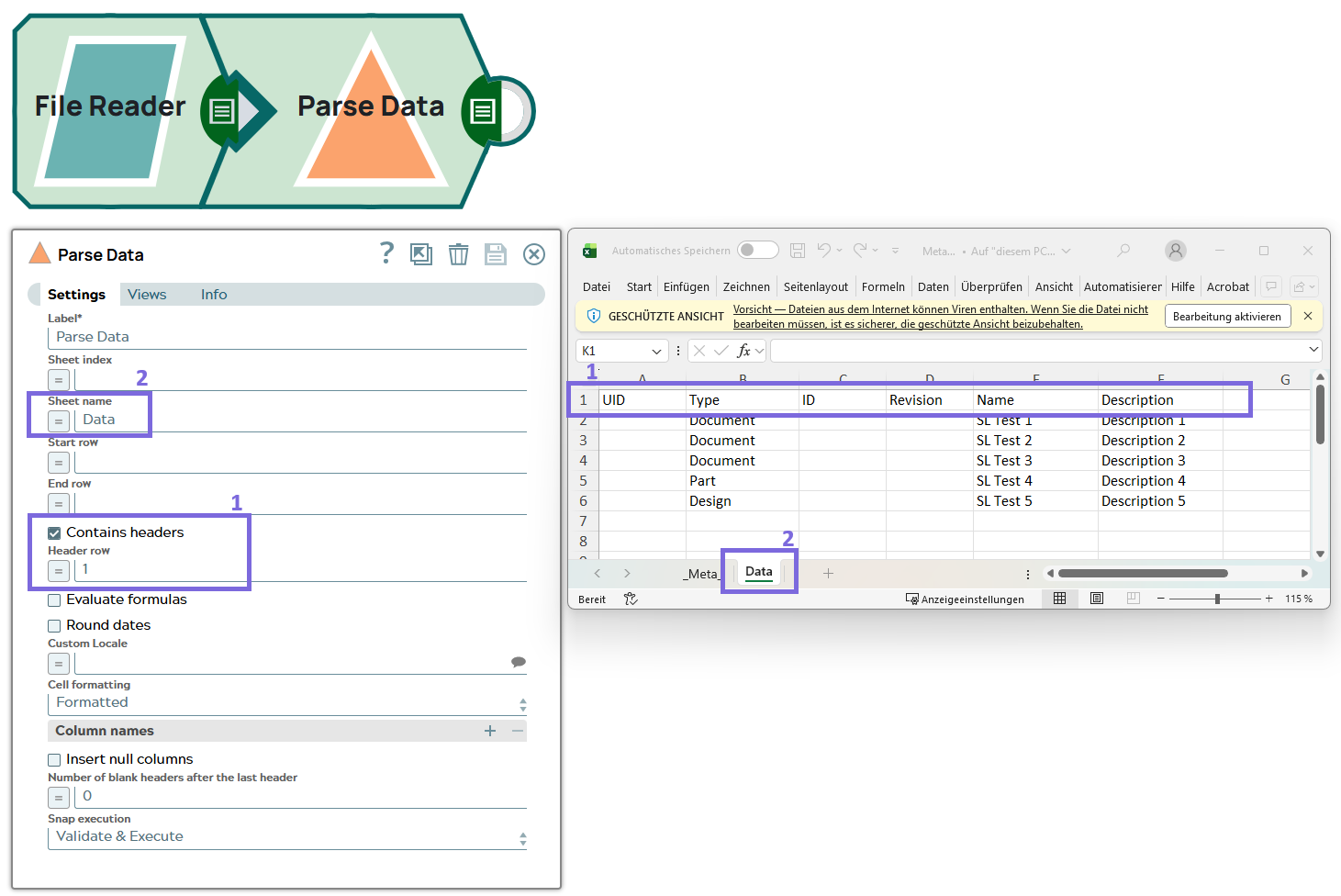Switch to Info tab
Screen dimensions: 1341x896
[x=214, y=295]
